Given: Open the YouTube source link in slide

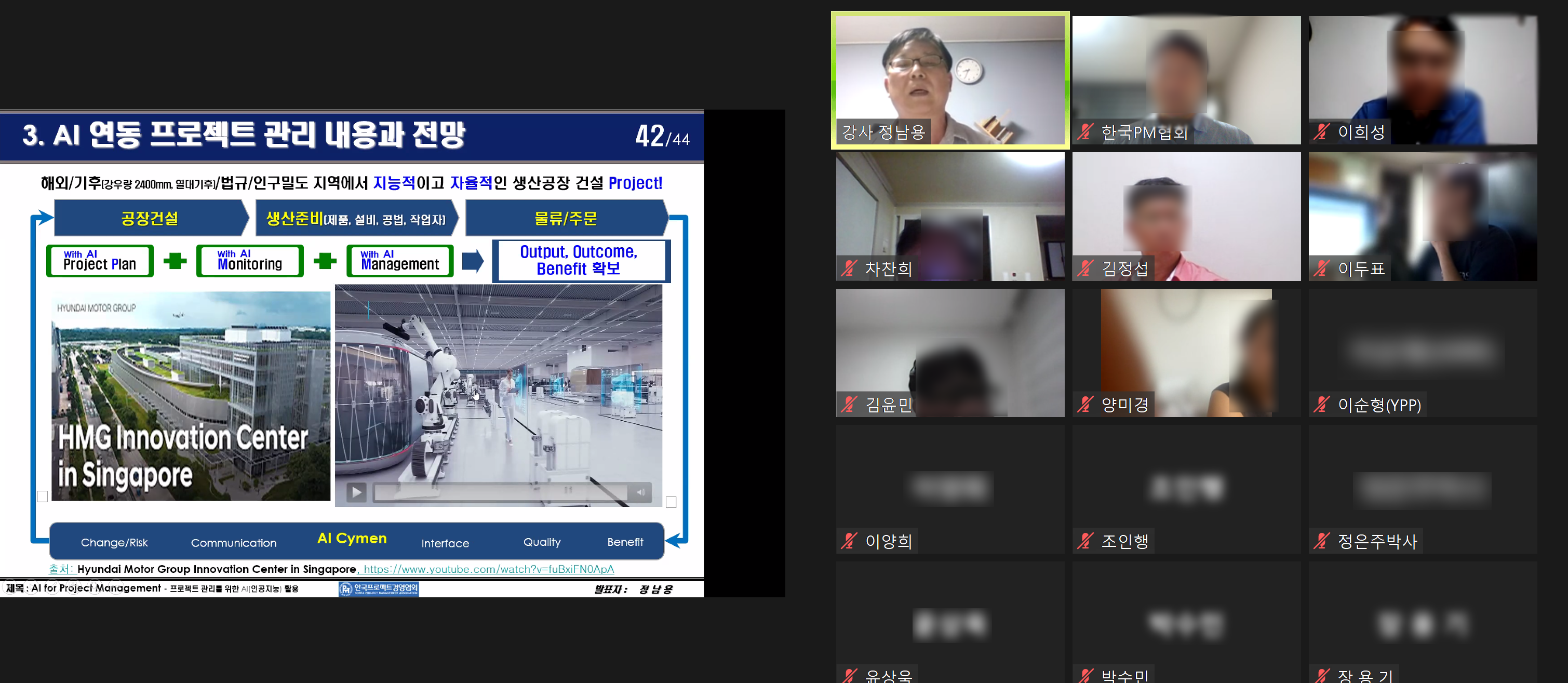Looking at the screenshot, I should [x=489, y=569].
